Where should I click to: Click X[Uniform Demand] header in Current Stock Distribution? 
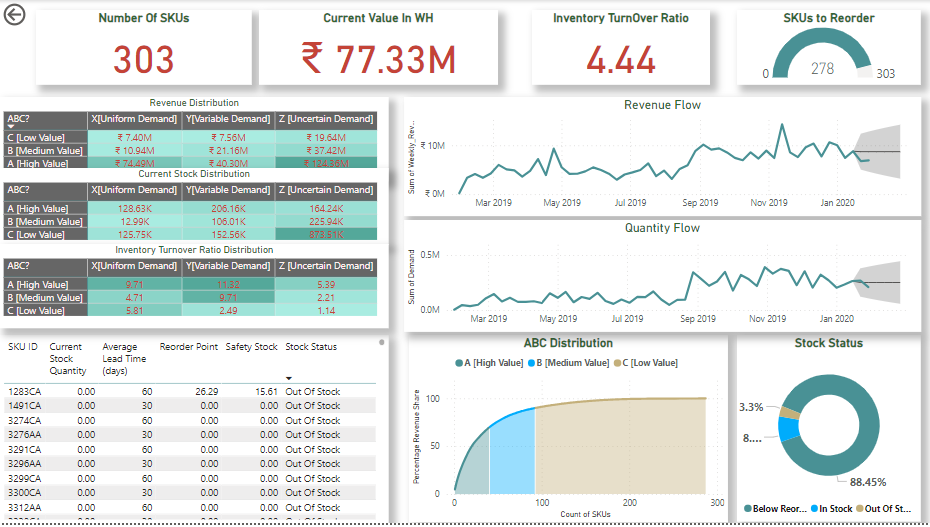tap(134, 190)
